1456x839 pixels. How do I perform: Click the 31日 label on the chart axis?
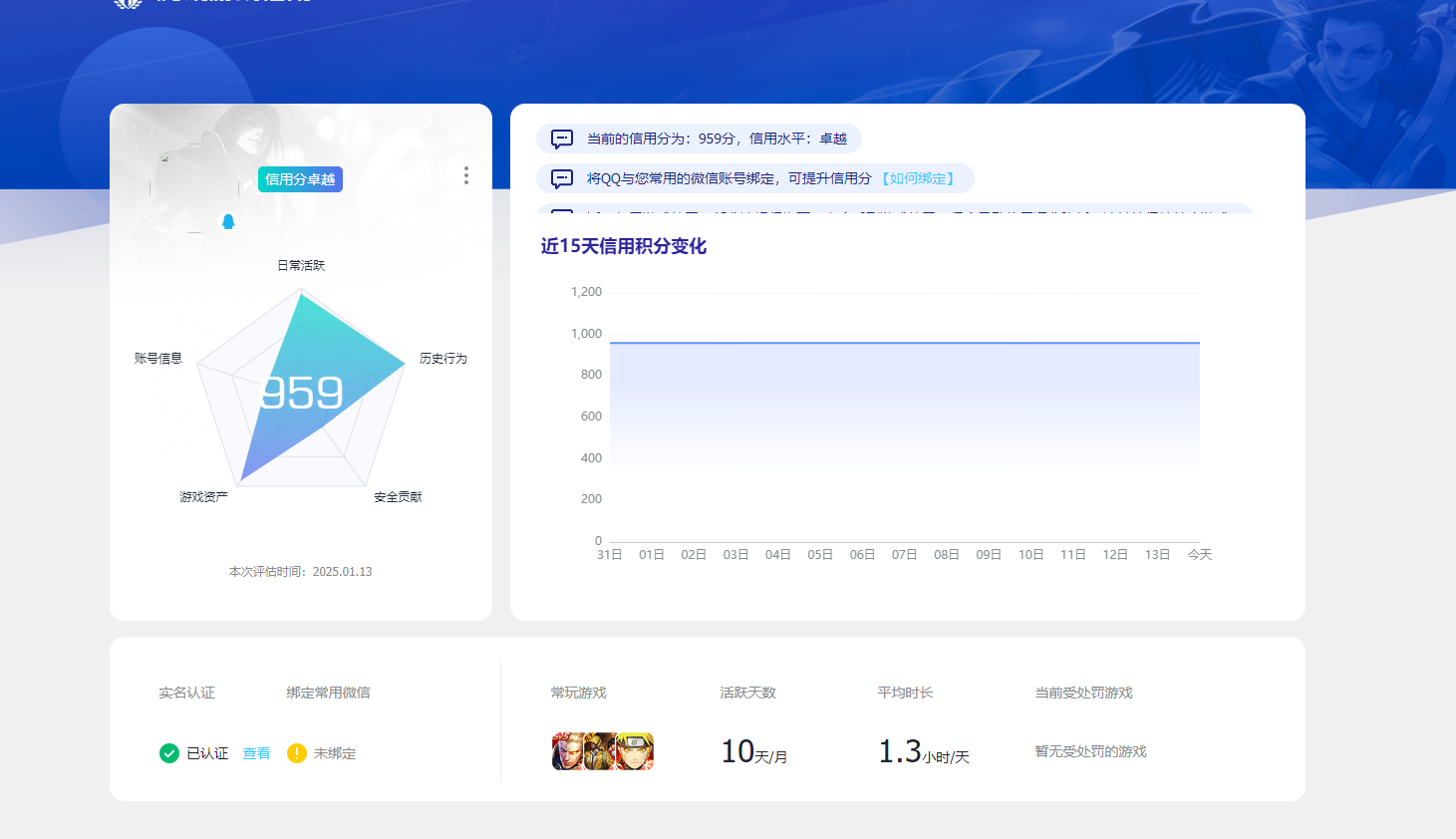[610, 555]
